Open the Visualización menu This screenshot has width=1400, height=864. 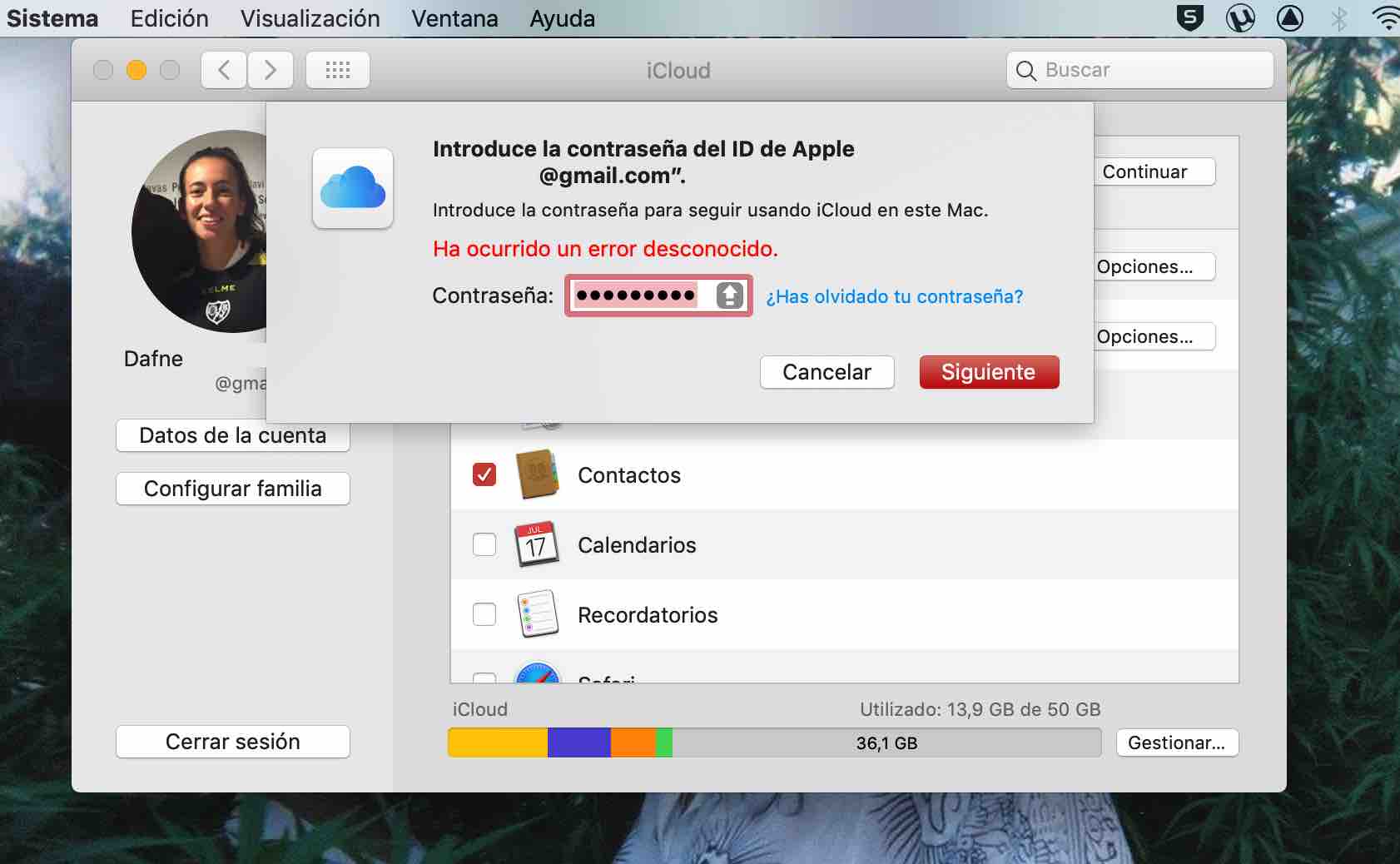click(x=310, y=18)
